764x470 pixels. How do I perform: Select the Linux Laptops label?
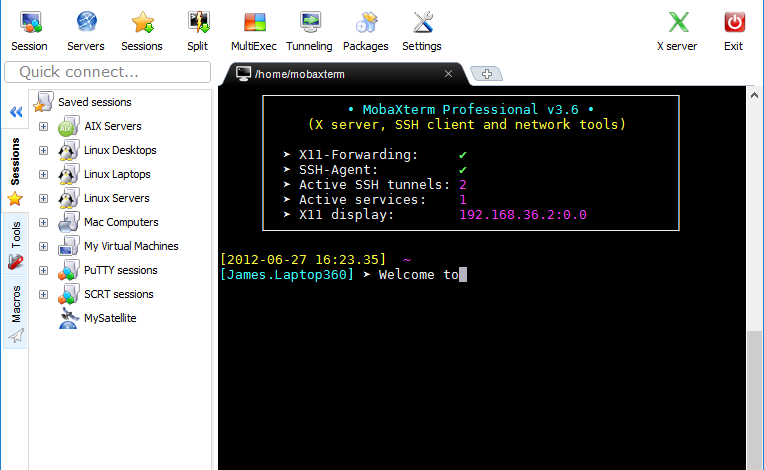[117, 174]
